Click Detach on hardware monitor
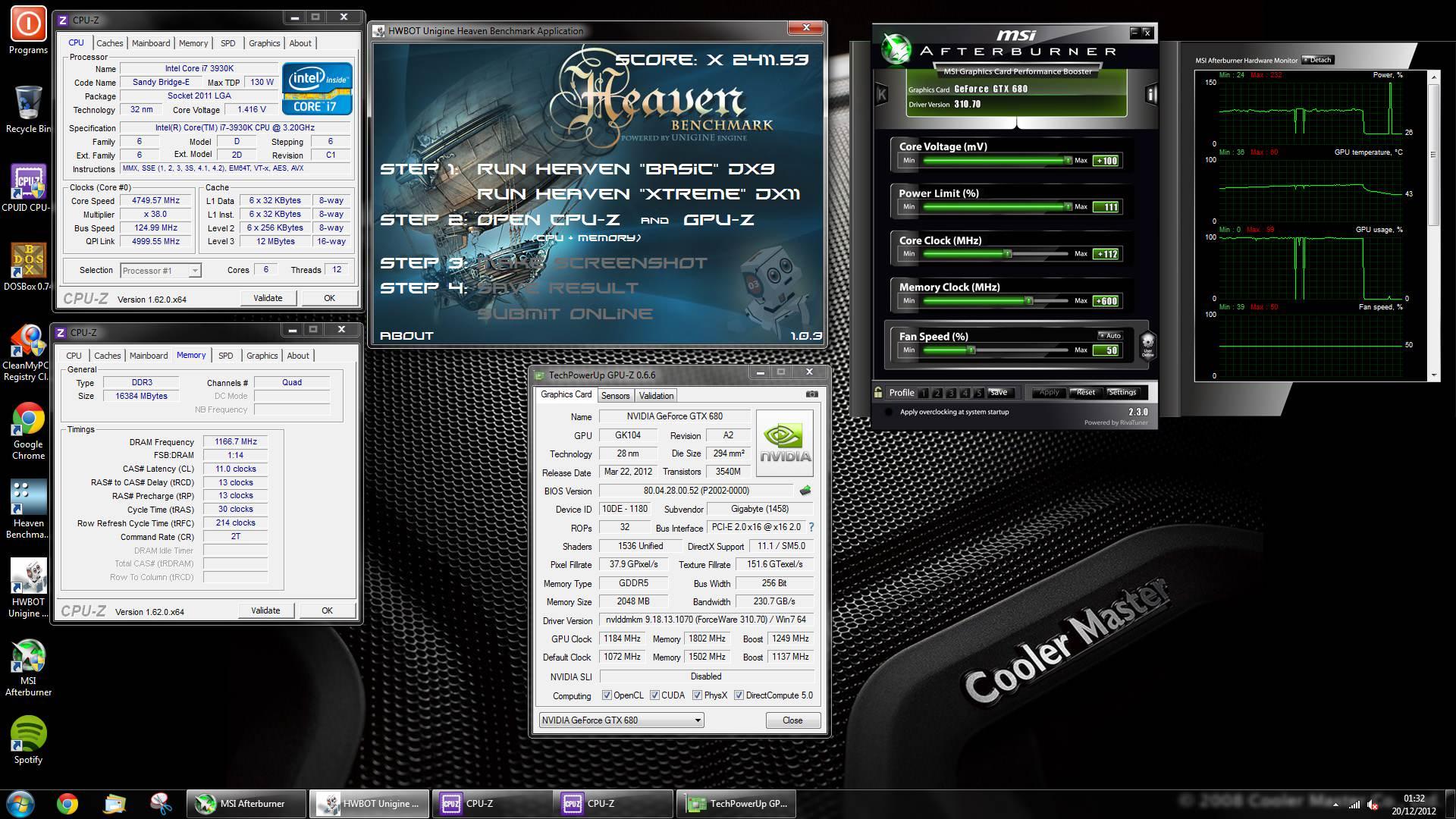Screen dimensions: 1456x819 1318,60
